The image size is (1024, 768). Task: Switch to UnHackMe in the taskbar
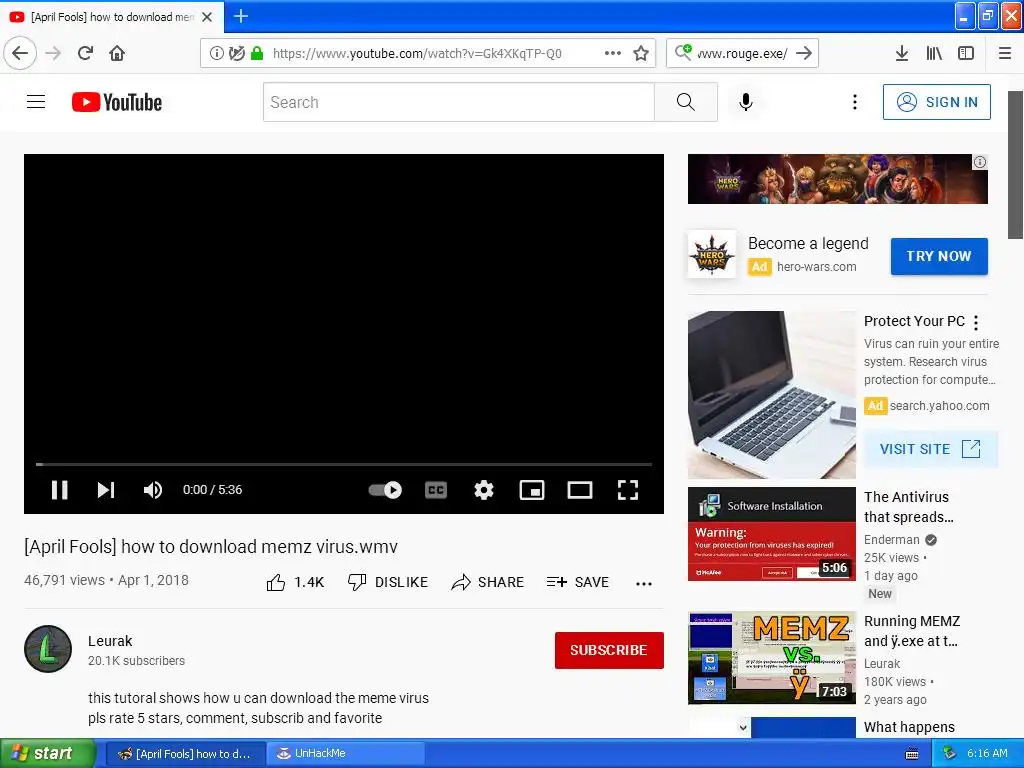click(346, 754)
